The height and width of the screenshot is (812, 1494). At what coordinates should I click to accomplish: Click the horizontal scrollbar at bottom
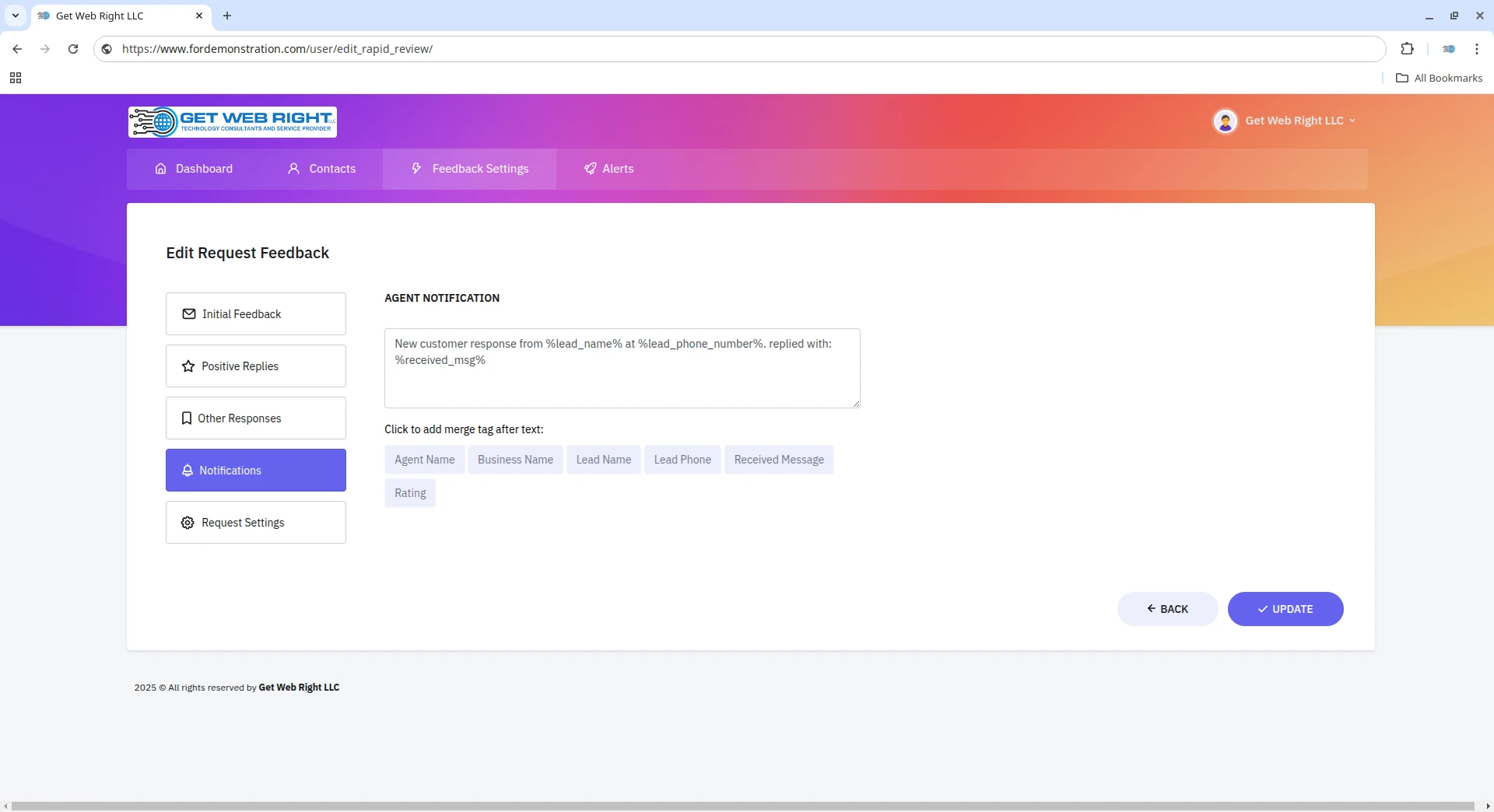(743, 807)
